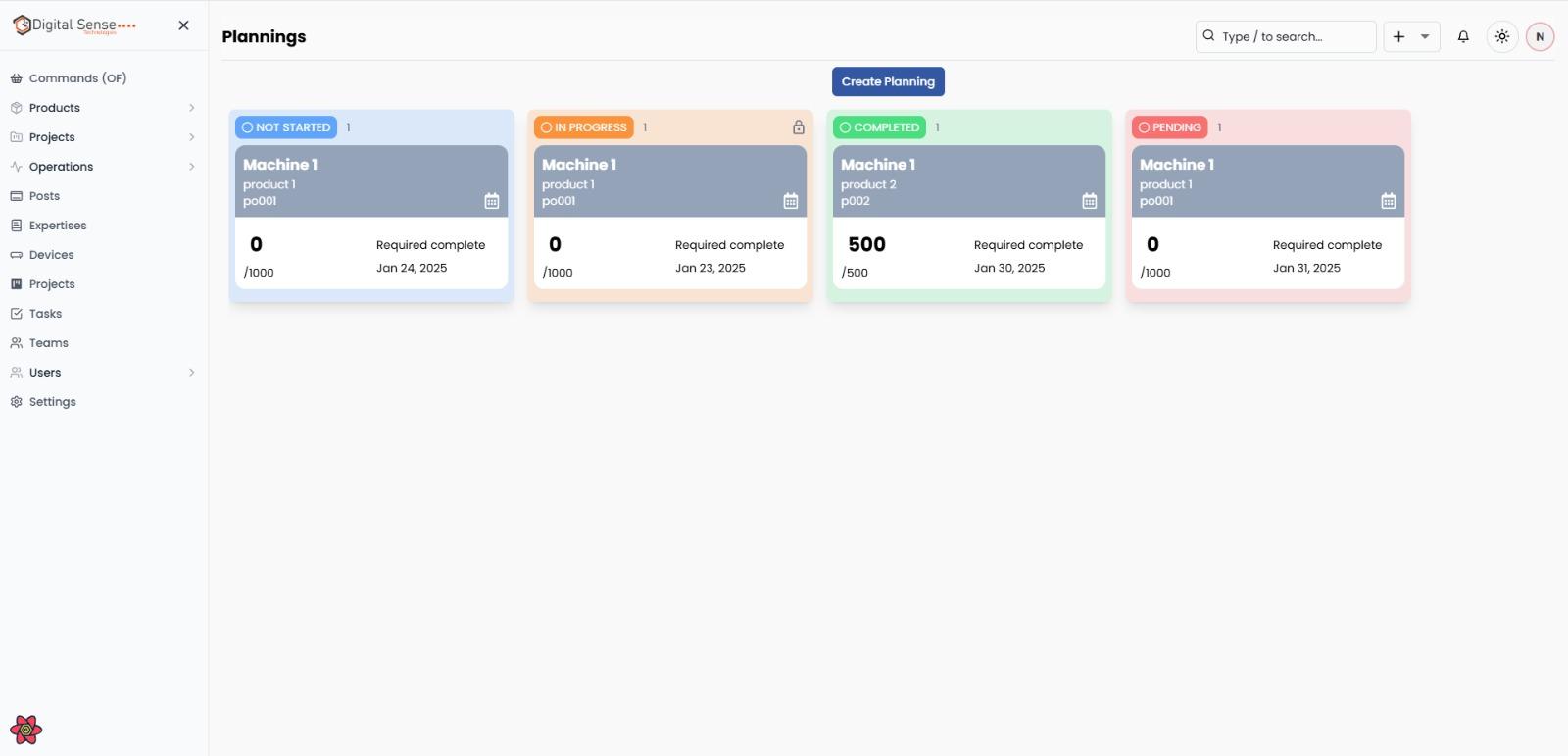This screenshot has height=756, width=1568.
Task: Click the PENDING status badge
Action: [1170, 127]
